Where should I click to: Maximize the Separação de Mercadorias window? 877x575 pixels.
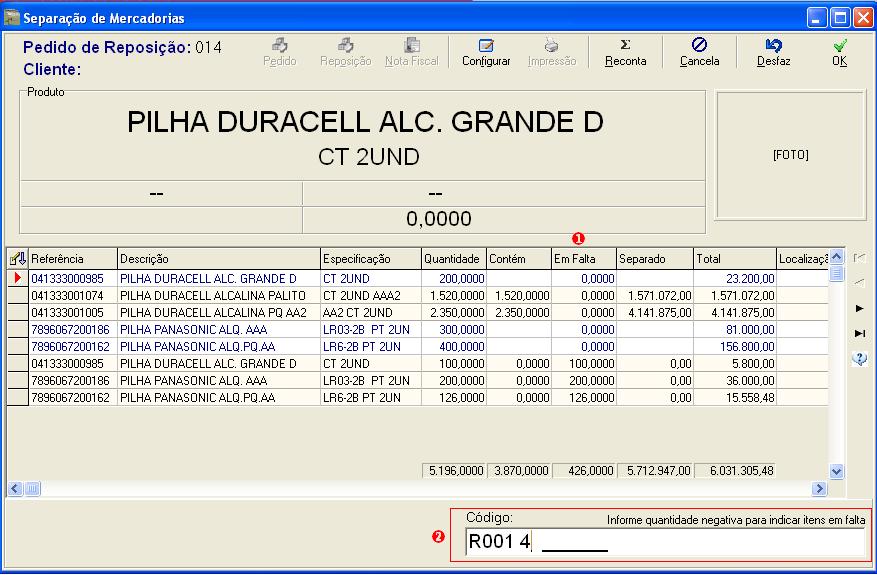coord(840,17)
